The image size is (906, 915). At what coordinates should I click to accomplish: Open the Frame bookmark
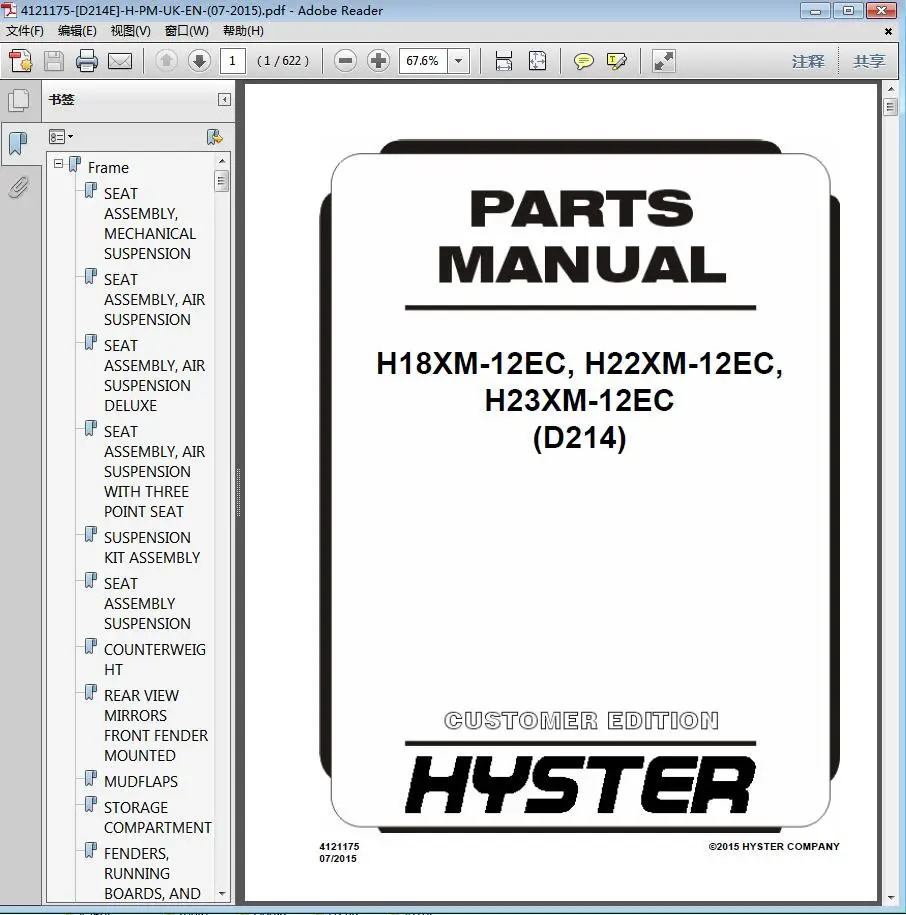coord(109,168)
